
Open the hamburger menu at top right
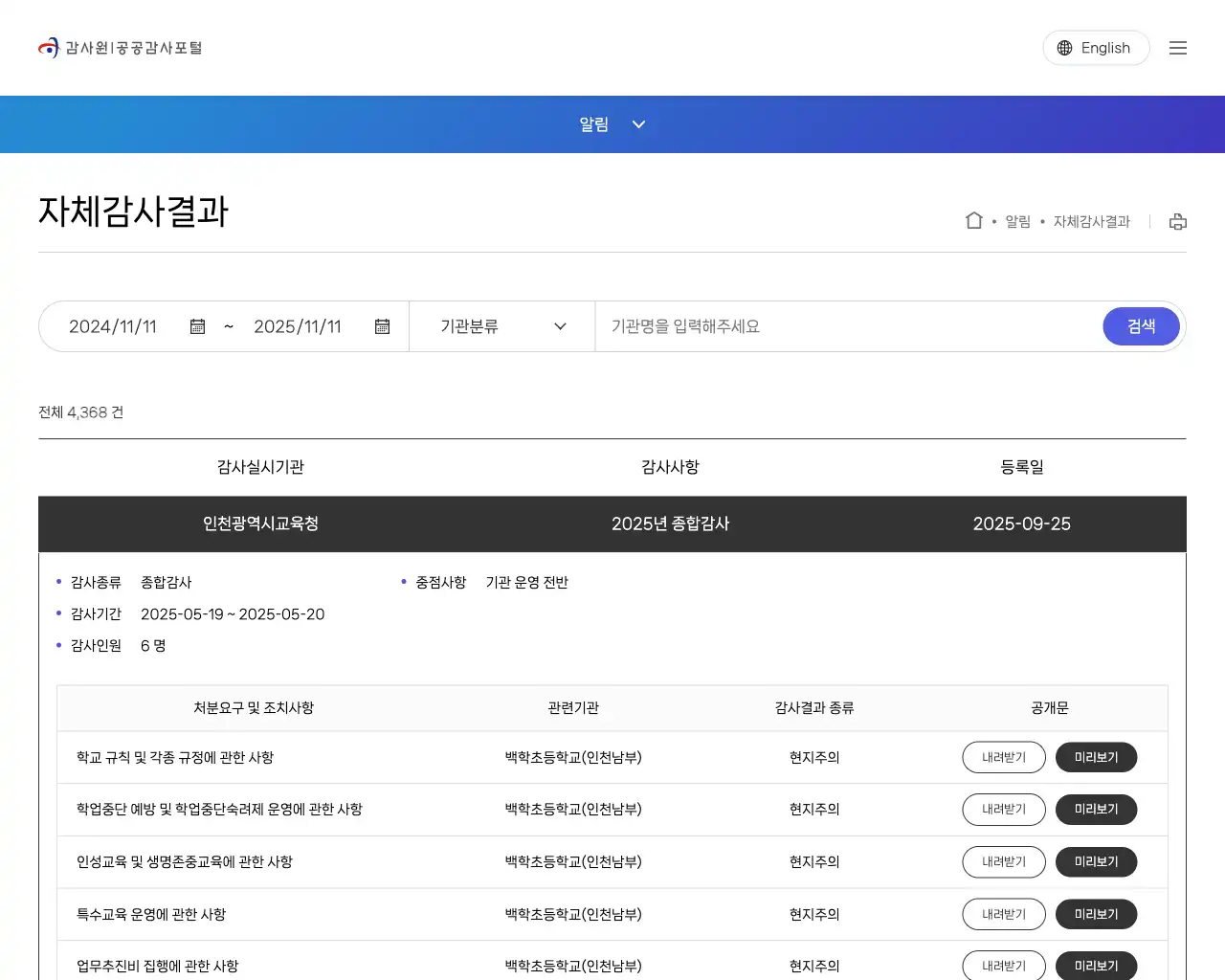pos(1178,47)
